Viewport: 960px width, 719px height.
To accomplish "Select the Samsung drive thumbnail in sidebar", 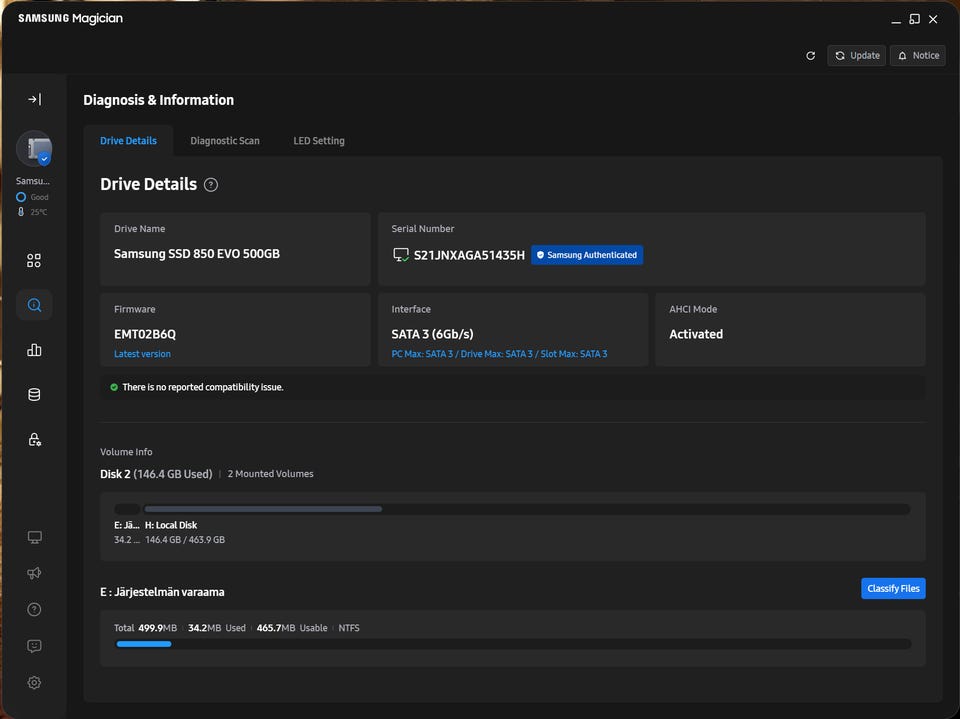I will [34, 149].
